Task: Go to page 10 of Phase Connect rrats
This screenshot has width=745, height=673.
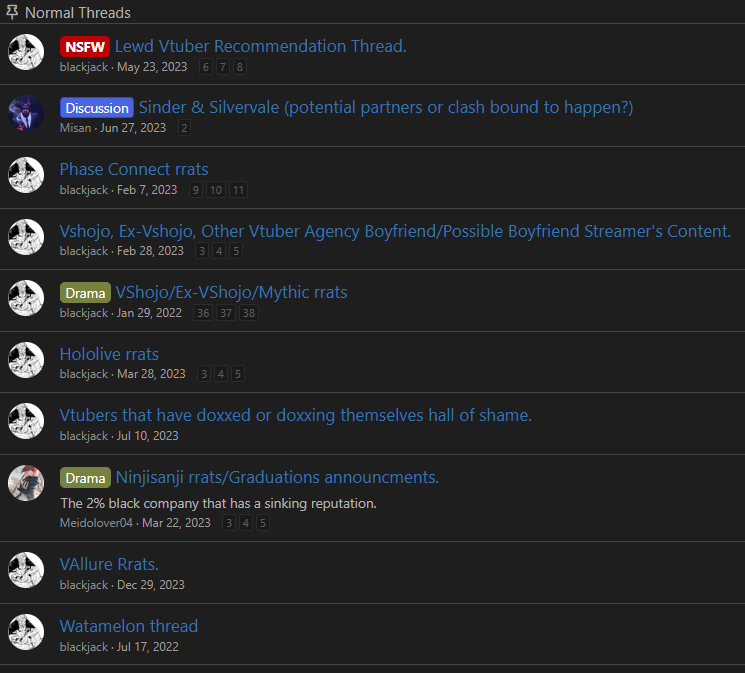Action: point(216,190)
